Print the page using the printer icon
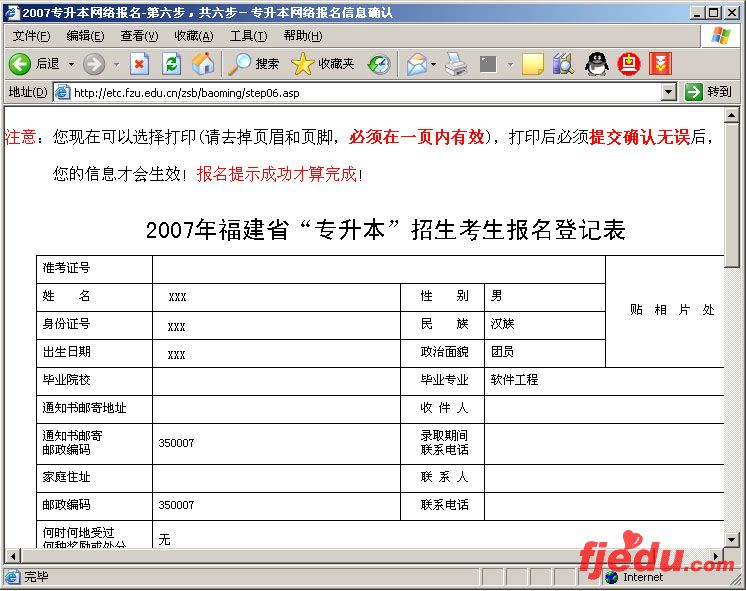Image resolution: width=746 pixels, height=591 pixels. pos(456,64)
